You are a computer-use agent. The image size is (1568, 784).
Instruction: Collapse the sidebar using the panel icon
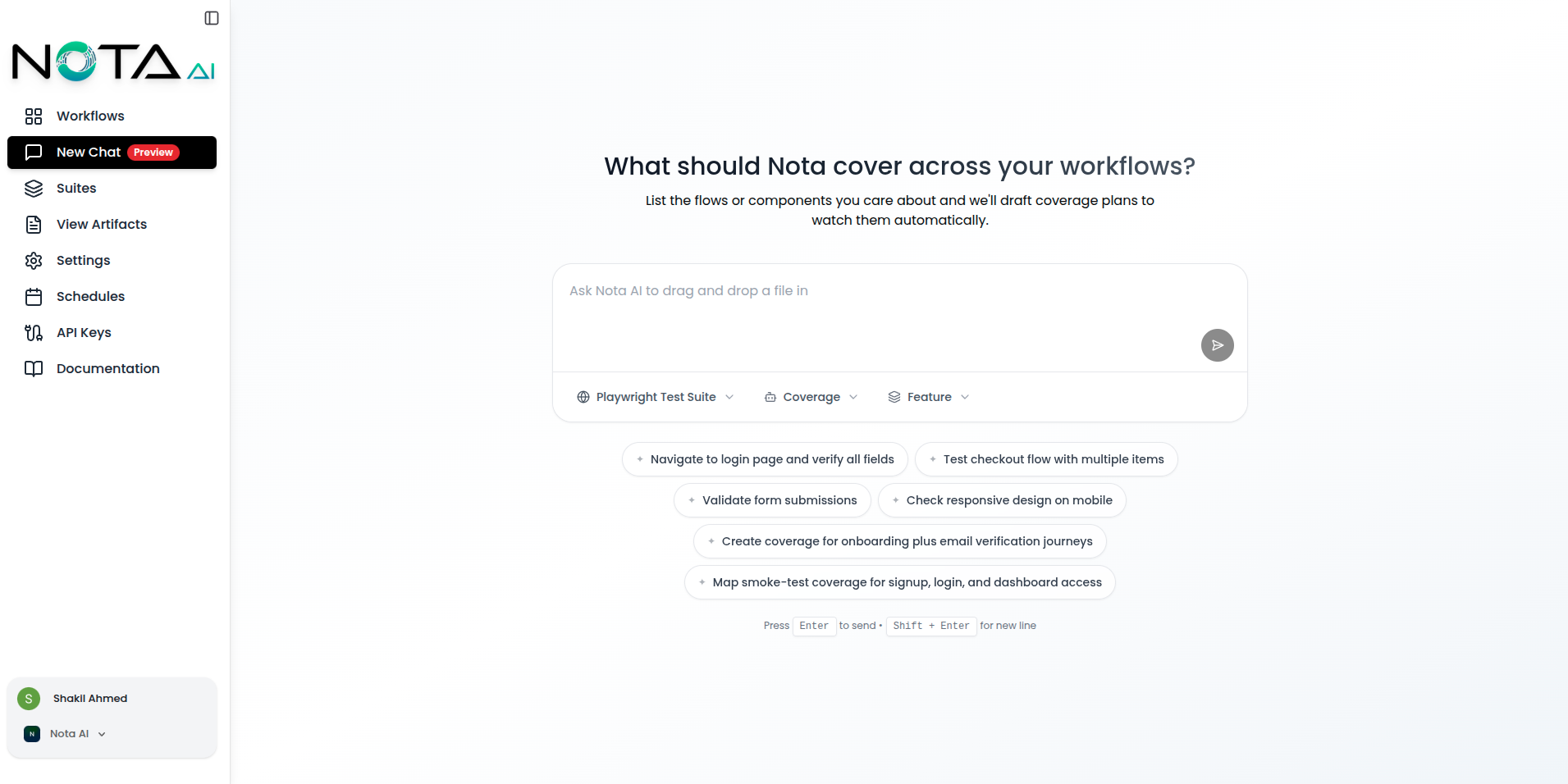click(211, 18)
